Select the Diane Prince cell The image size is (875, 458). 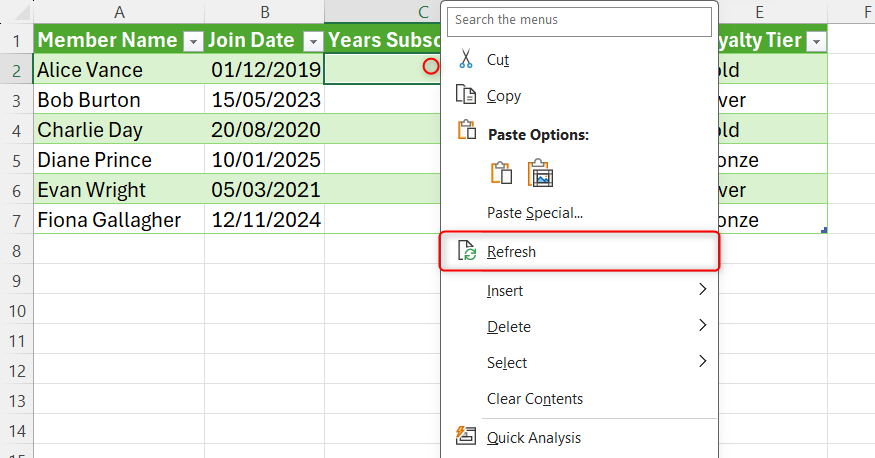click(119, 160)
